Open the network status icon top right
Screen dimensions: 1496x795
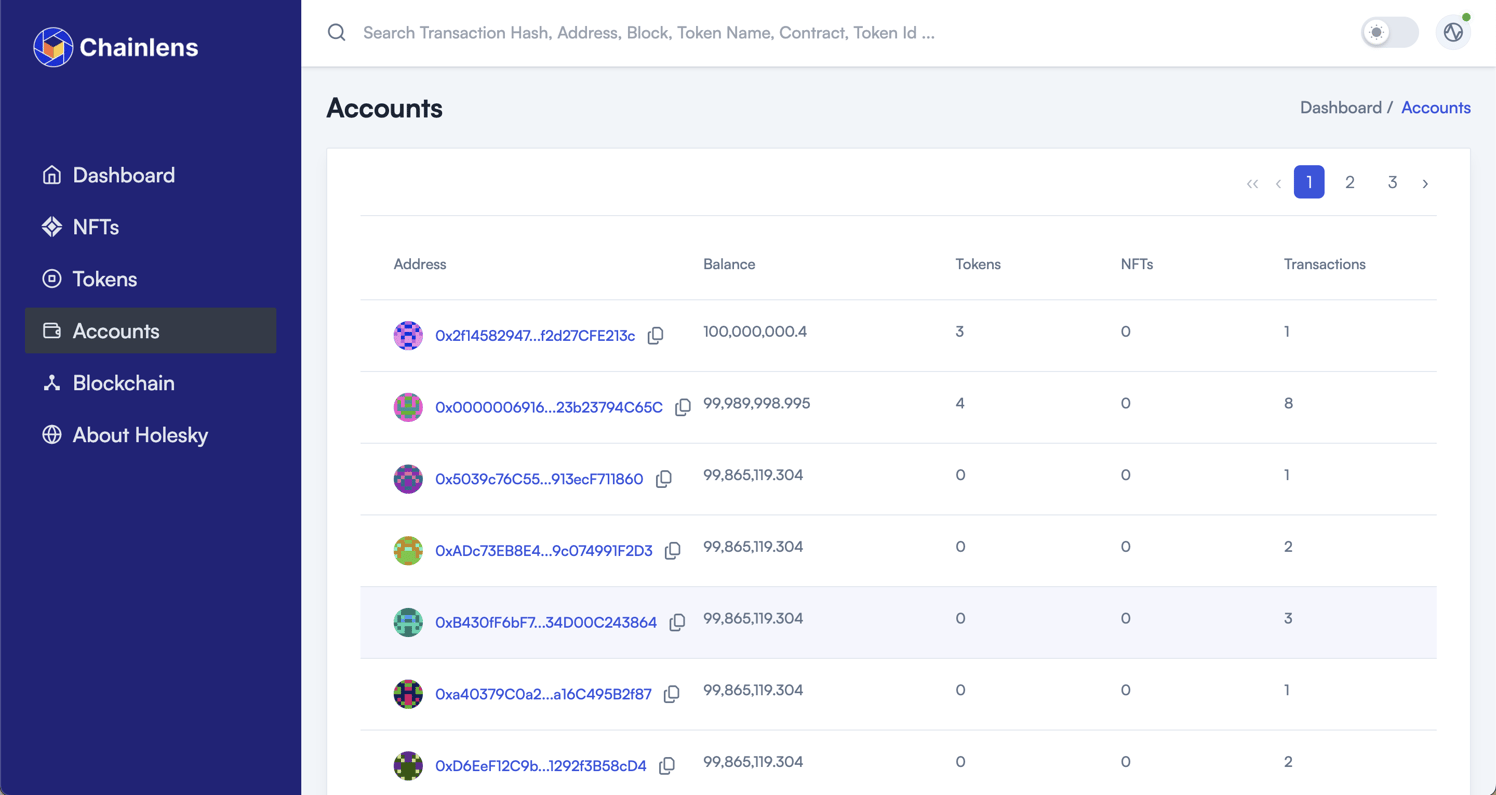coord(1453,32)
